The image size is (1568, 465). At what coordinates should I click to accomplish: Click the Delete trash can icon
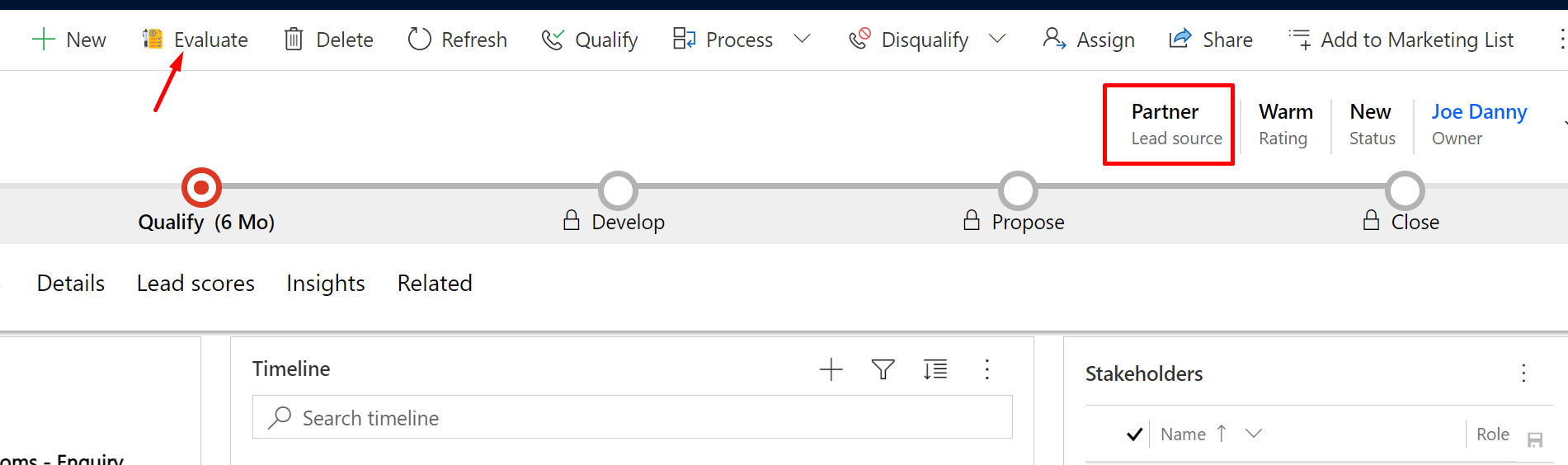pos(294,40)
